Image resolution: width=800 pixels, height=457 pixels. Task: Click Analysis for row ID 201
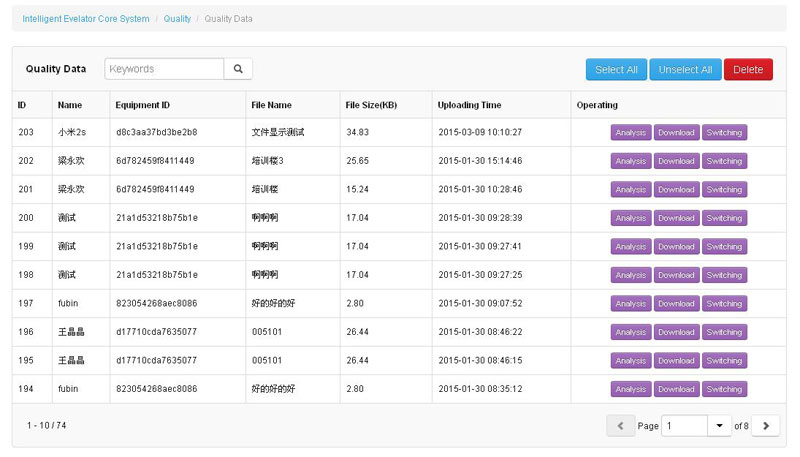pyautogui.click(x=631, y=190)
